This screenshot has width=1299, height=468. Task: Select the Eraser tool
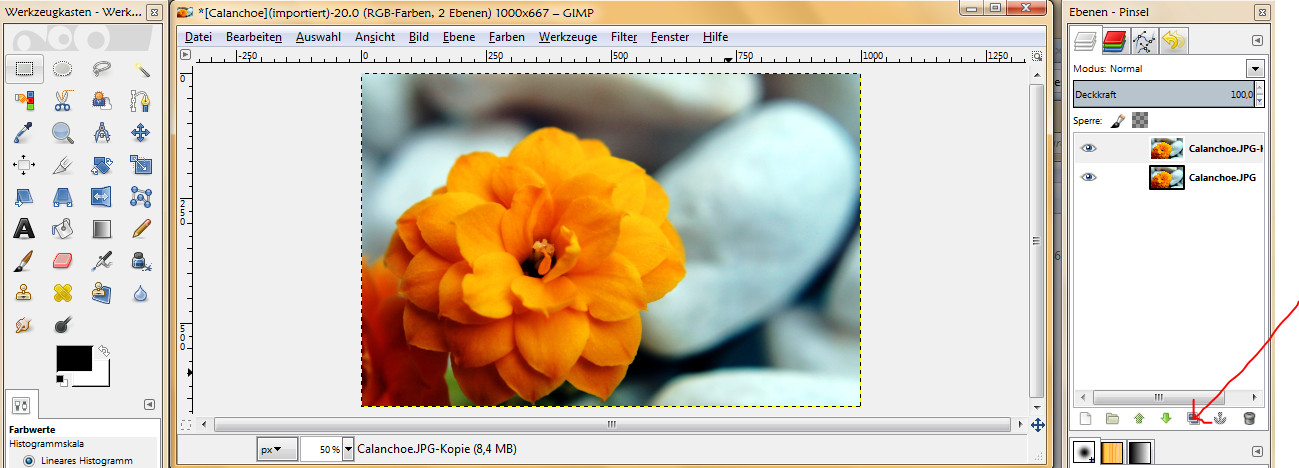[63, 261]
